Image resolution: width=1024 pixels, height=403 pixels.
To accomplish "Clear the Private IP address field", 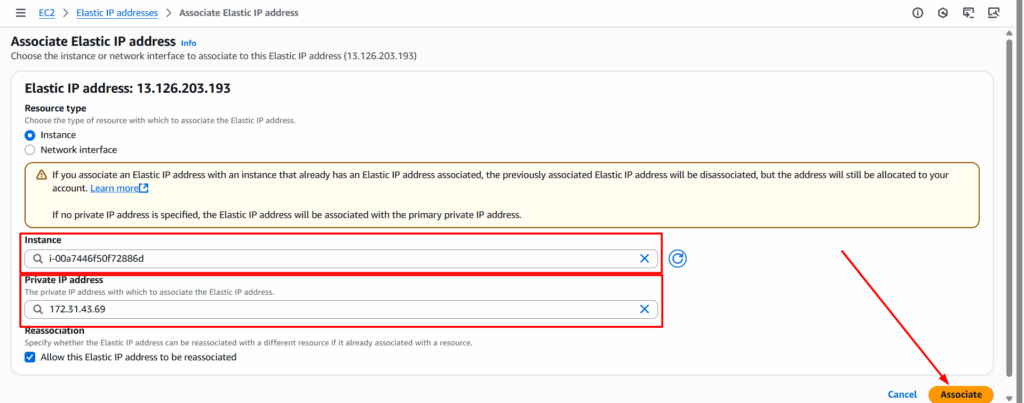I will [644, 309].
